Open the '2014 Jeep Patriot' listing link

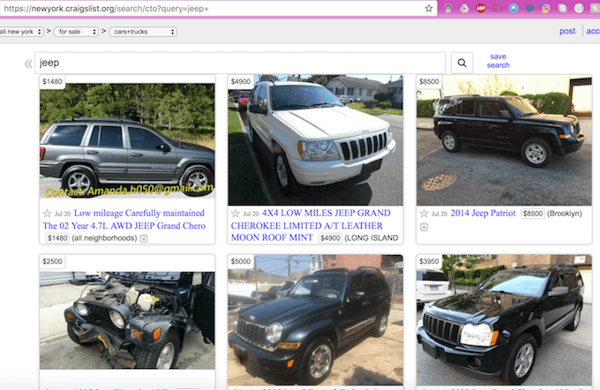[x=483, y=213]
